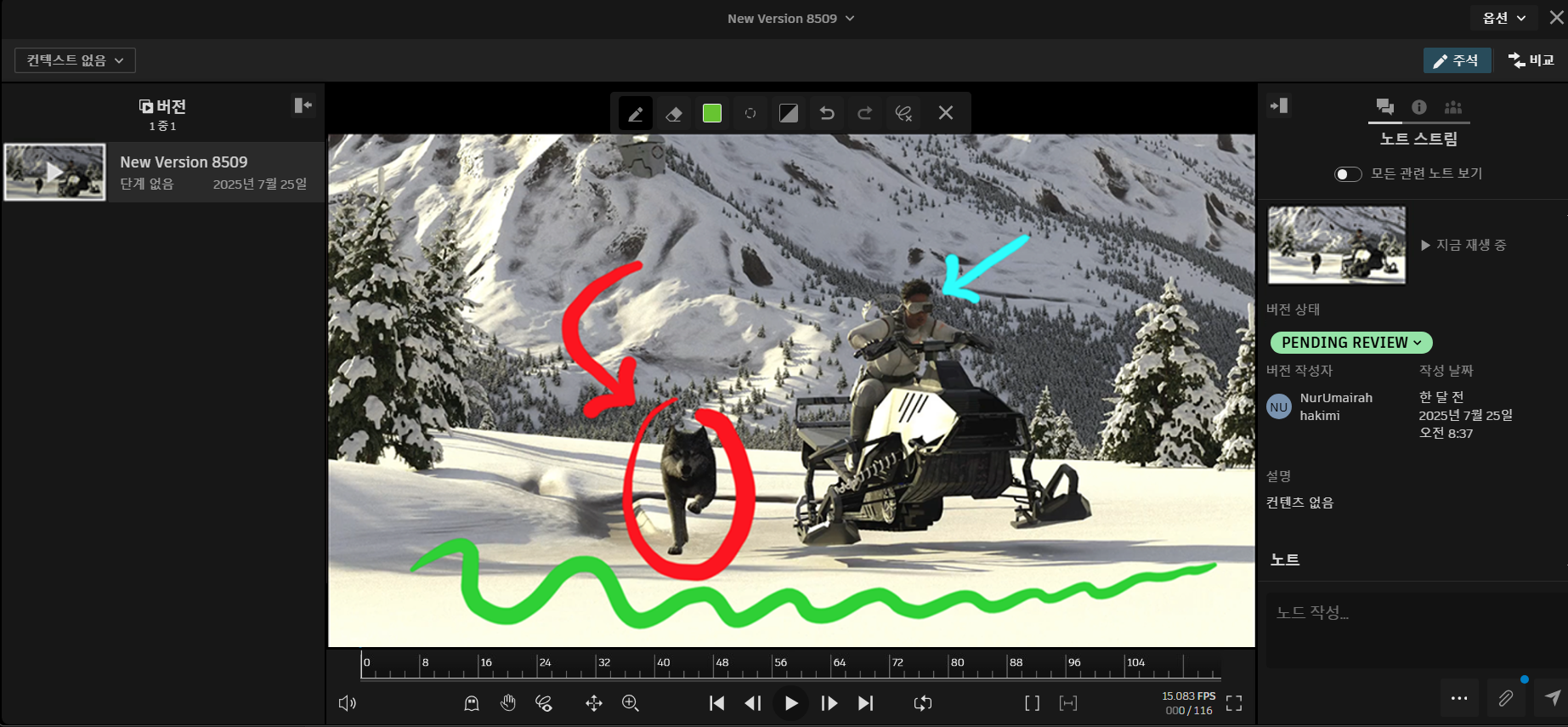Collapse the 버전 versions panel
Image resolution: width=1568 pixels, height=727 pixels.
(x=303, y=105)
